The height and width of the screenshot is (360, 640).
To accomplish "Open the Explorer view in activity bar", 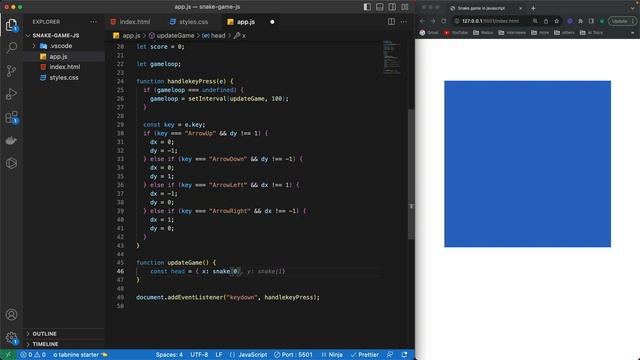I will tap(11, 25).
